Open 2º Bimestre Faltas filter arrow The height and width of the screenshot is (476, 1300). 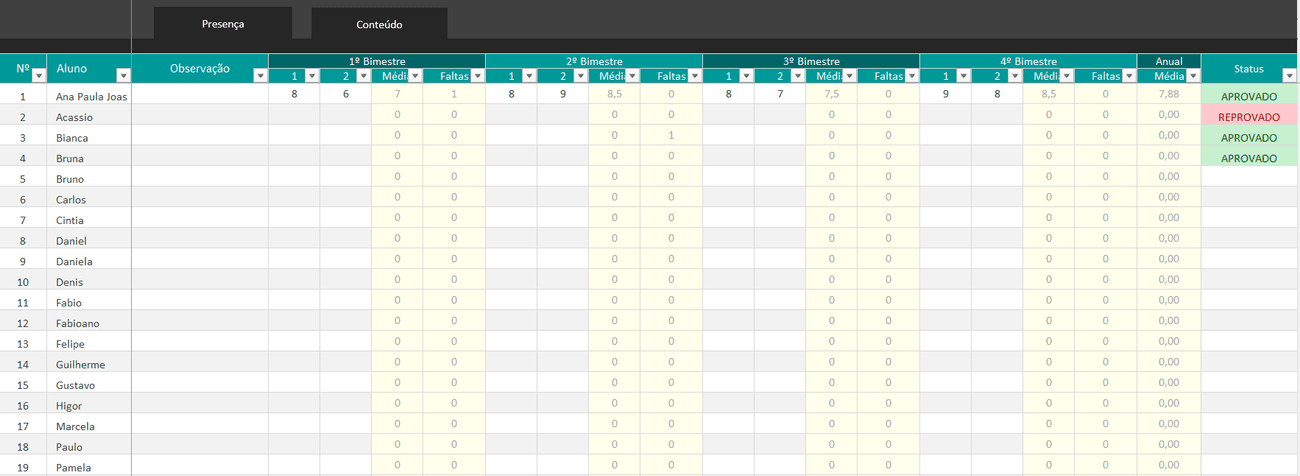694,76
